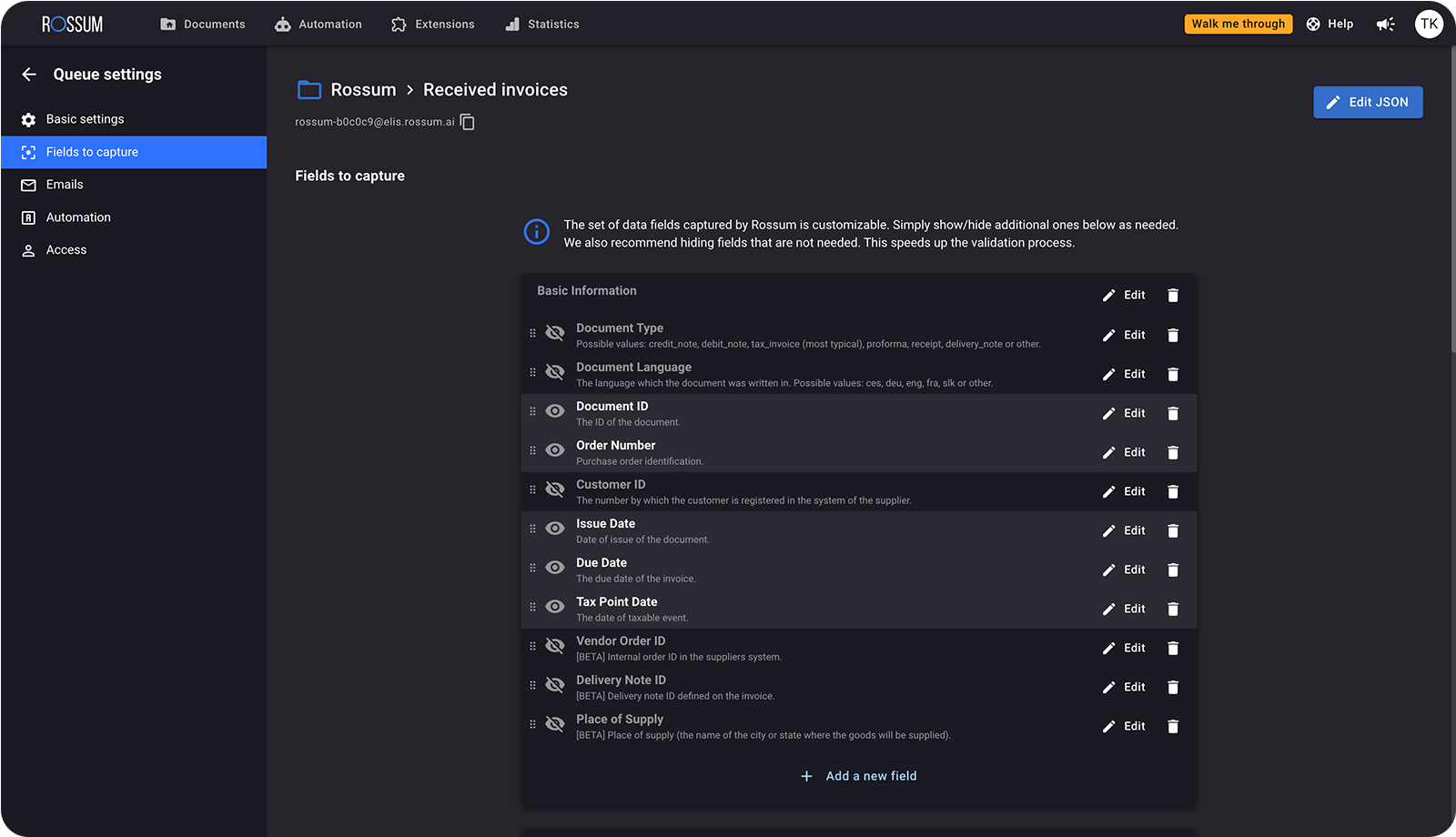Copy the queue email address

pos(468,122)
